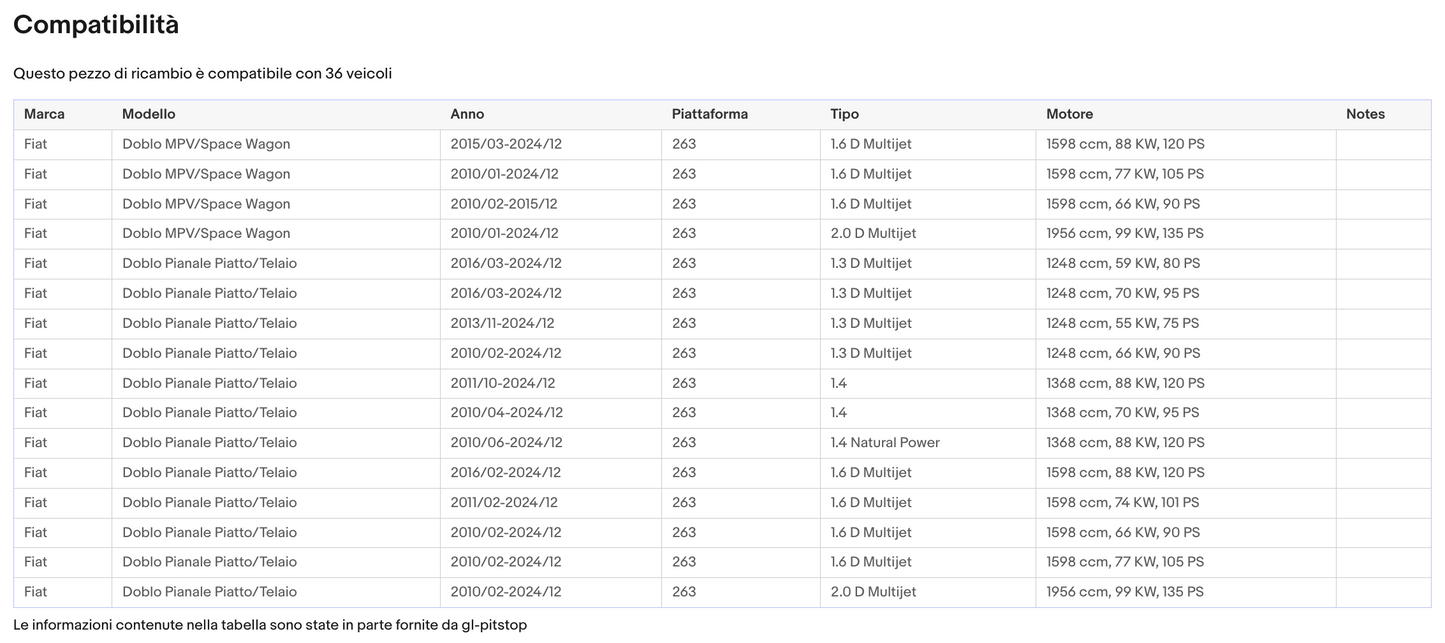The height and width of the screenshot is (643, 1445).
Task: Select the Motore column header
Action: pos(1069,114)
